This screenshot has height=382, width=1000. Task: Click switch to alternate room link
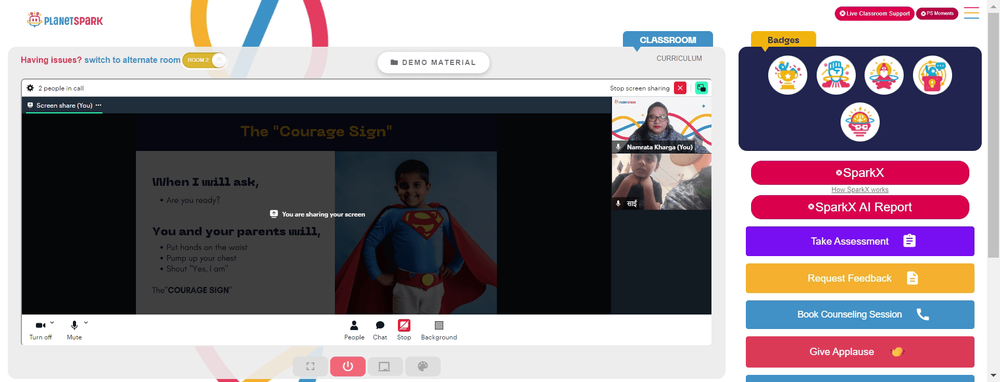[133, 60]
